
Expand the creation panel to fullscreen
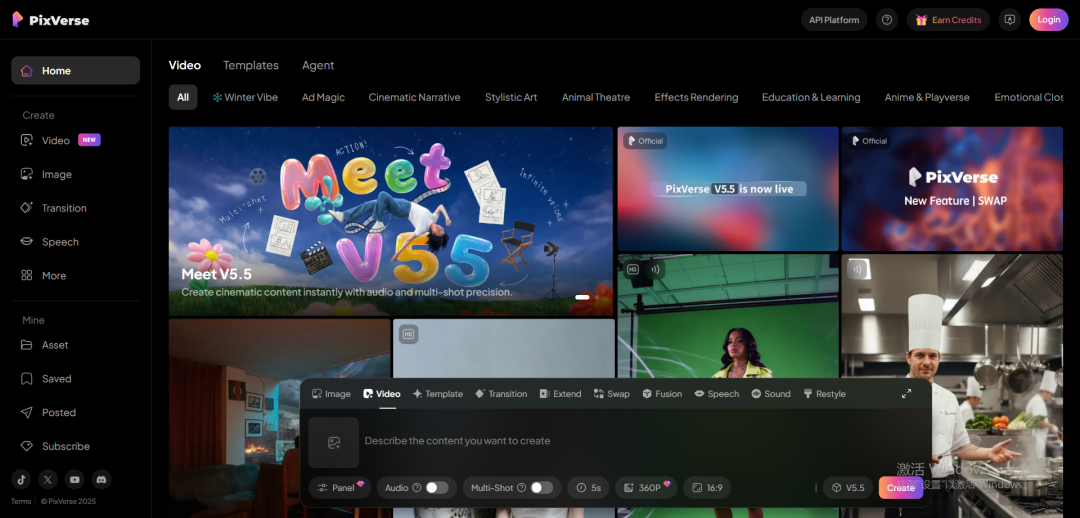click(x=906, y=393)
